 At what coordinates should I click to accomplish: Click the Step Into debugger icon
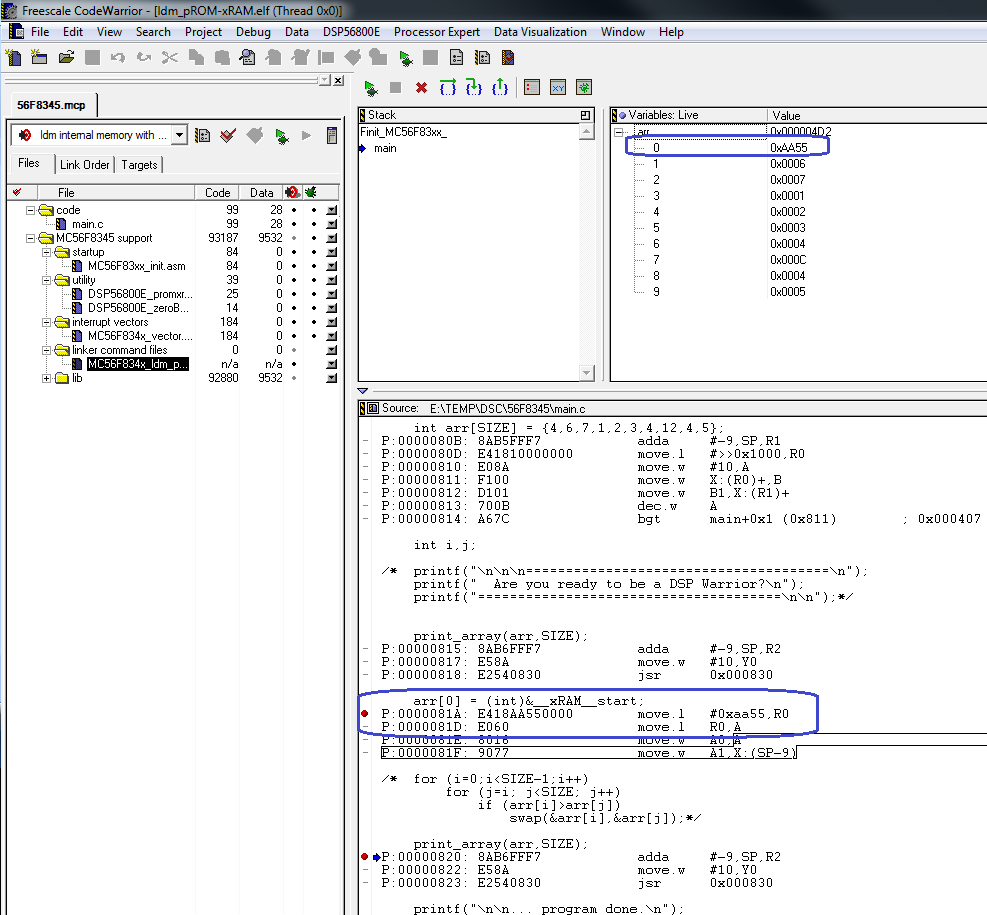click(473, 88)
